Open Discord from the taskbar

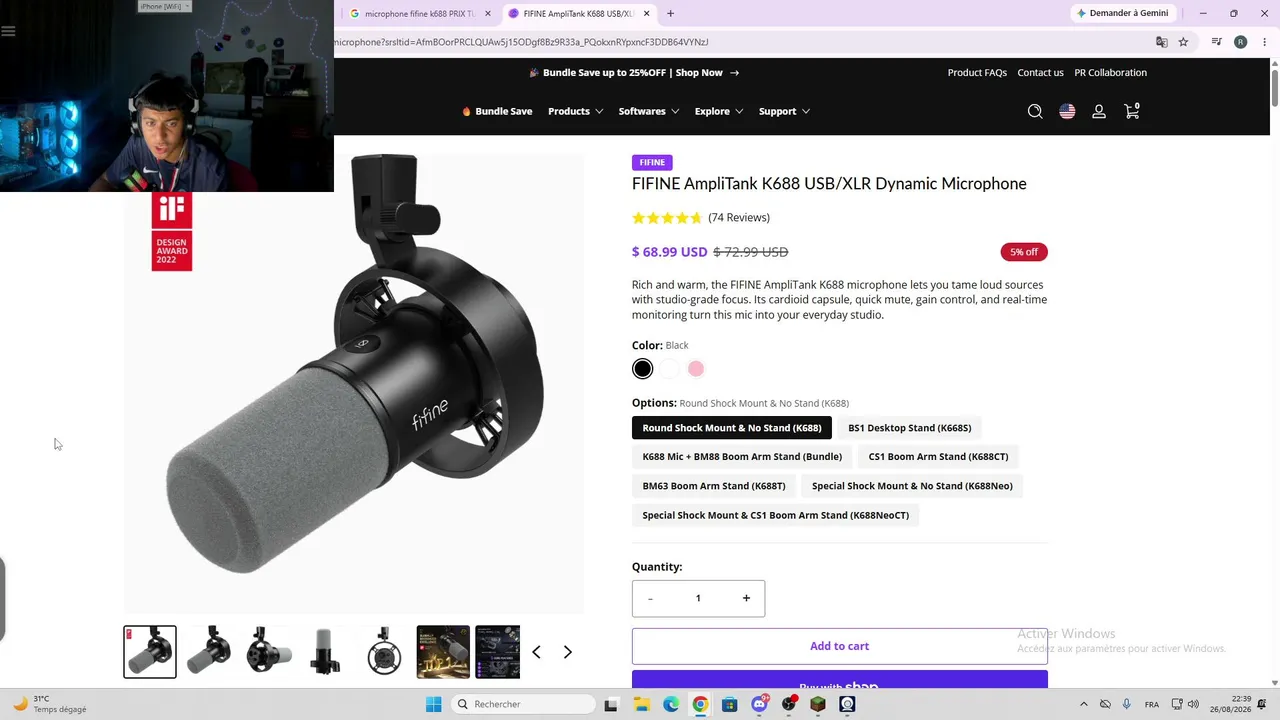pyautogui.click(x=759, y=704)
